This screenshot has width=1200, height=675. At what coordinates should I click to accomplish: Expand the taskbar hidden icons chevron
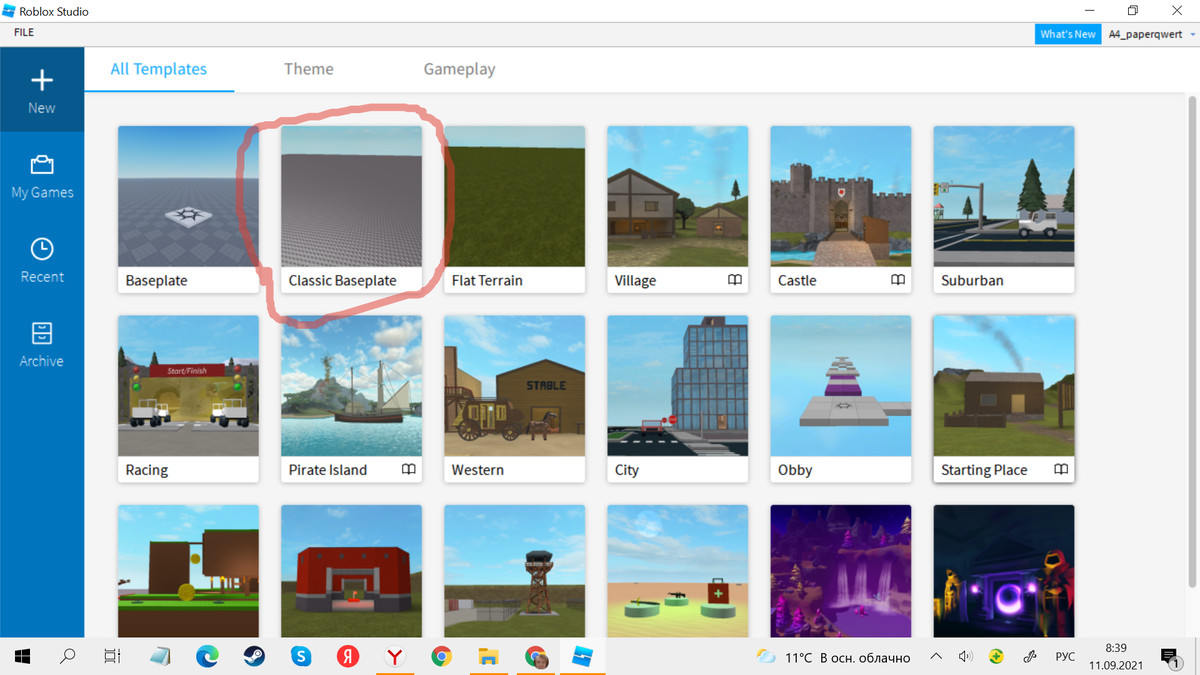click(935, 657)
